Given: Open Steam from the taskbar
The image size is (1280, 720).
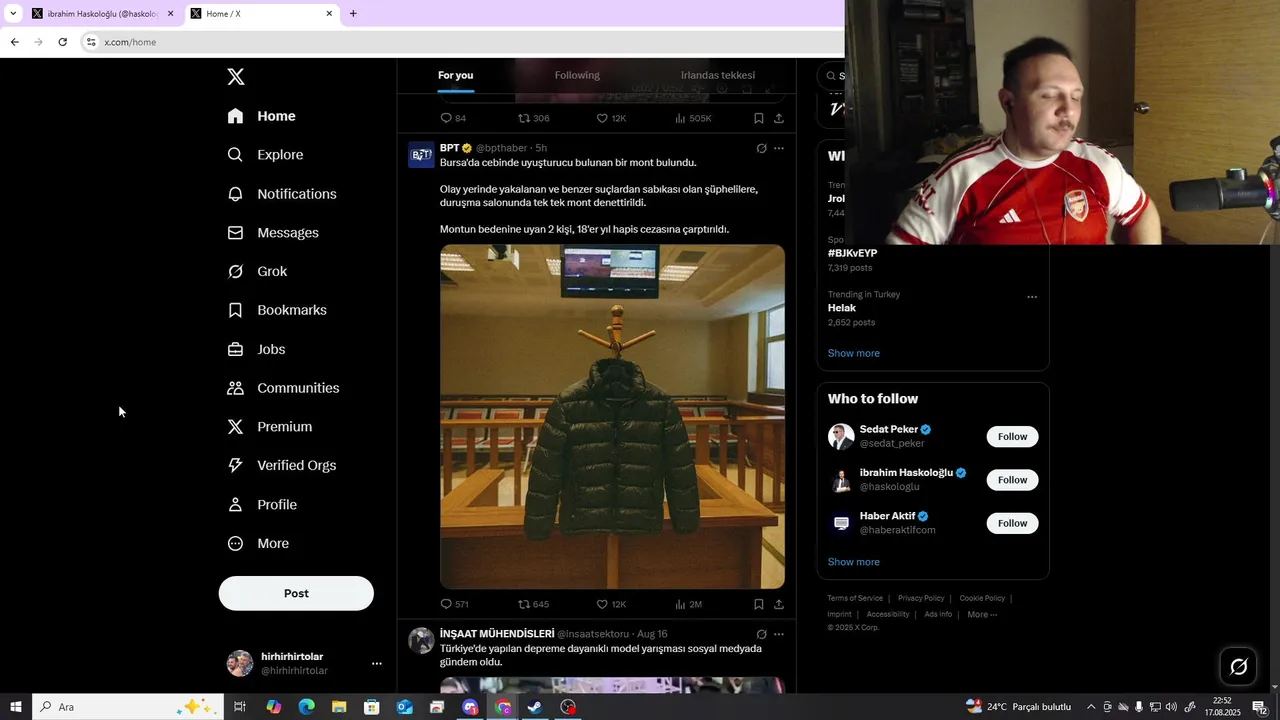Looking at the screenshot, I should point(535,707).
